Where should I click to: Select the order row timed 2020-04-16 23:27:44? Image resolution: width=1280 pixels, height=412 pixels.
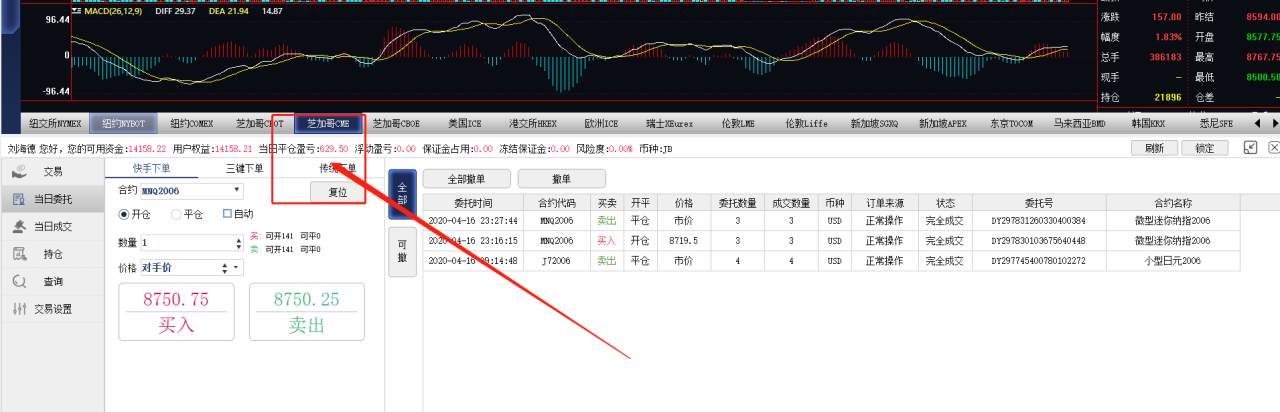click(832, 220)
